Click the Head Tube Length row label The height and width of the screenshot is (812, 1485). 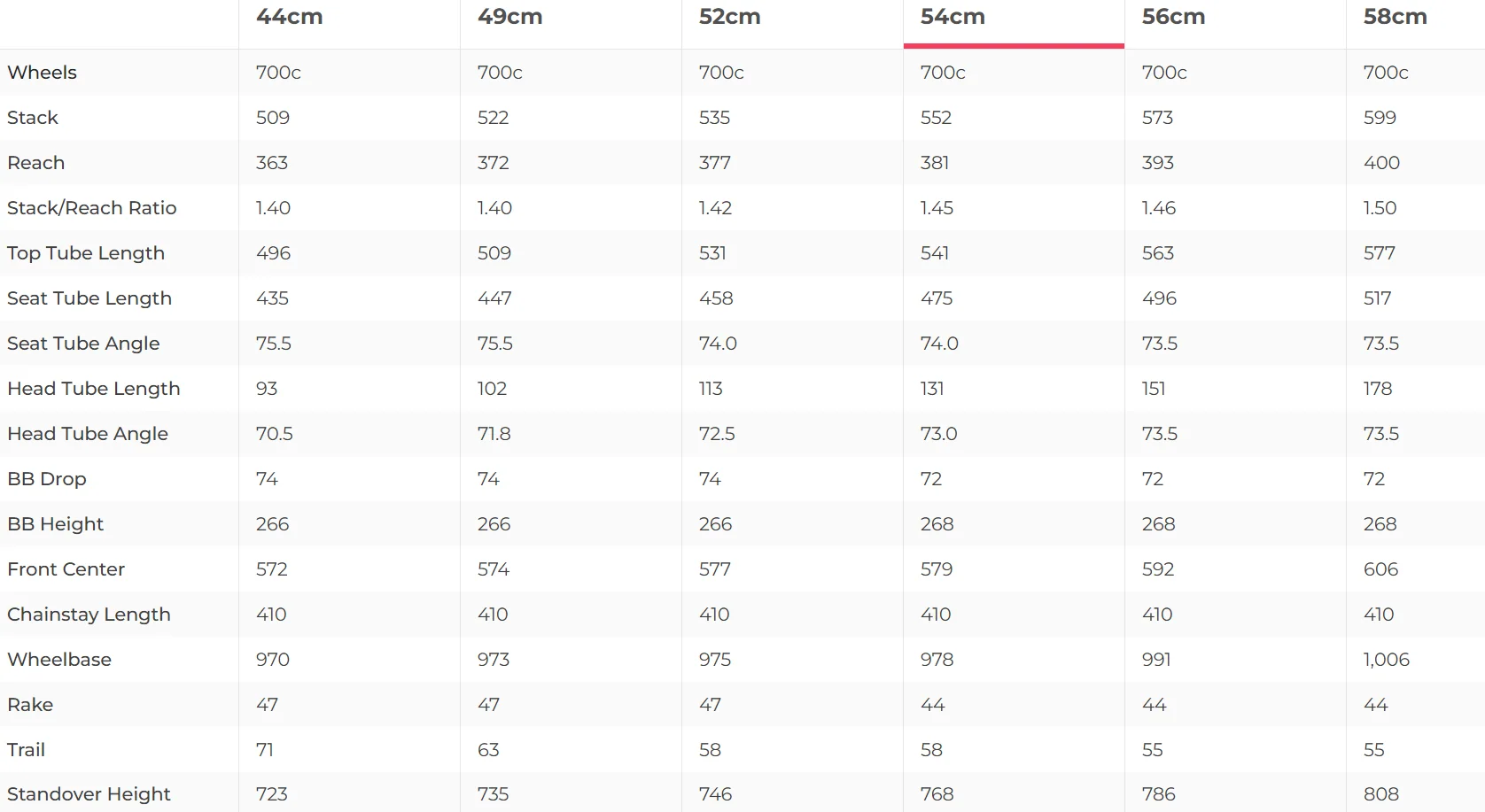coord(94,389)
